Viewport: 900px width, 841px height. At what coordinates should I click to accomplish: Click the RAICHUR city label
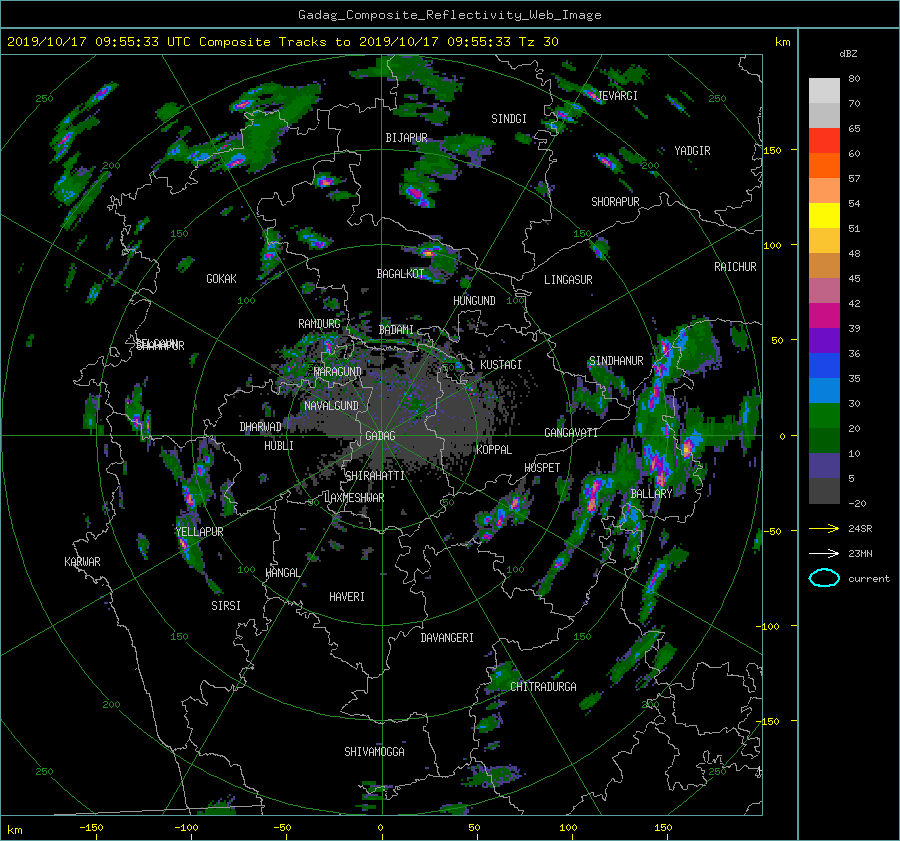pos(735,267)
